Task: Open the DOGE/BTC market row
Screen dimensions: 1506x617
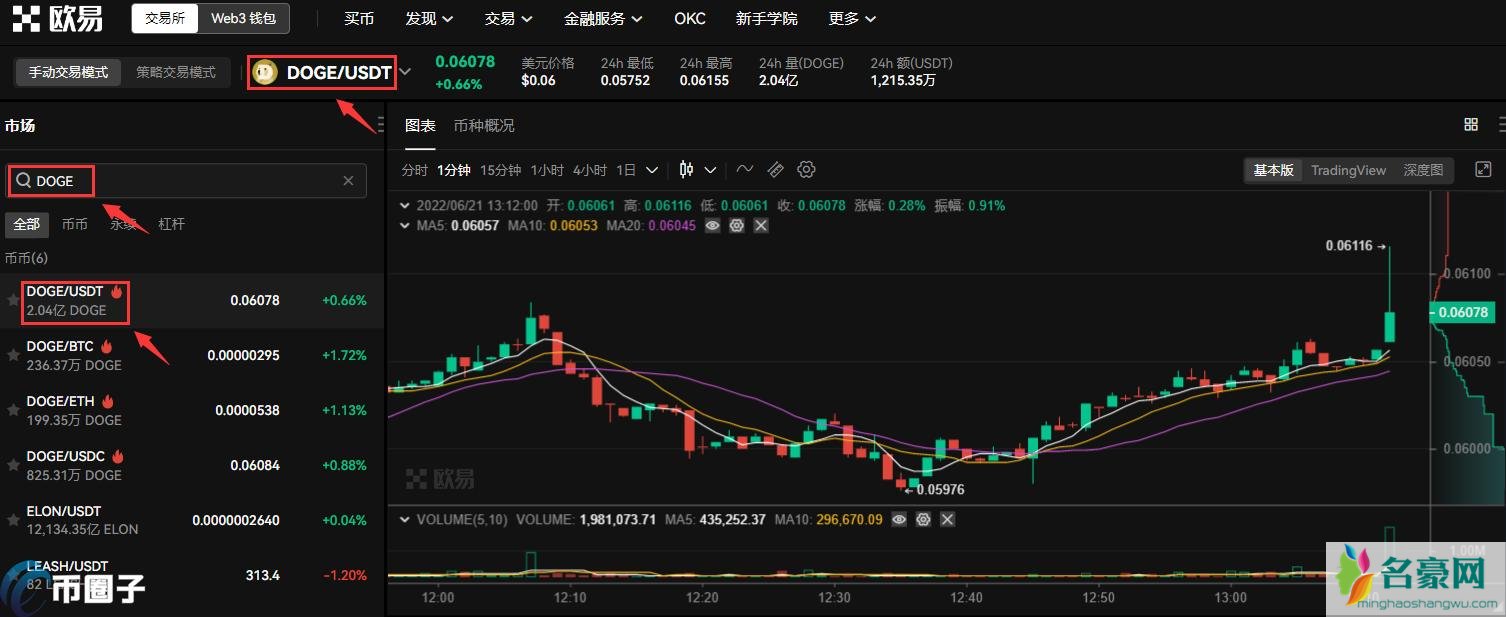Action: coord(192,356)
